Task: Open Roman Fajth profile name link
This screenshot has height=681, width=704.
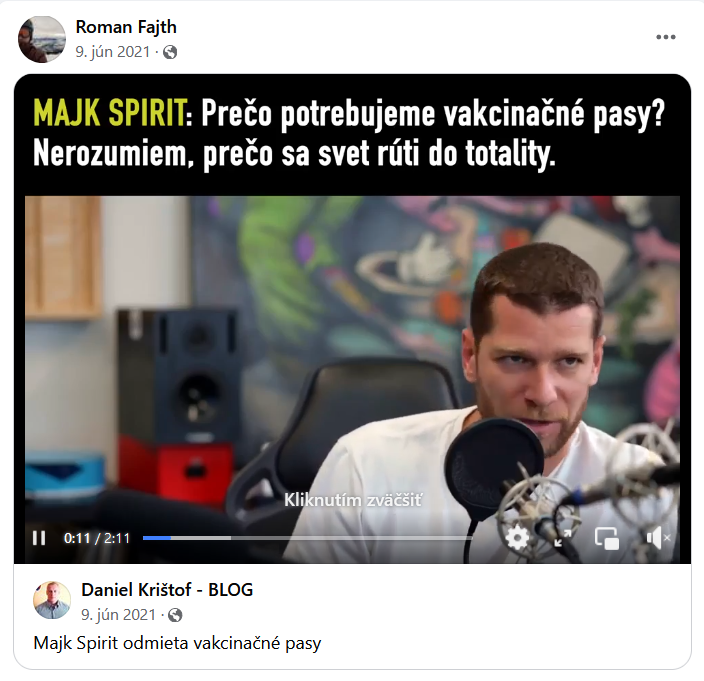Action: click(x=126, y=27)
